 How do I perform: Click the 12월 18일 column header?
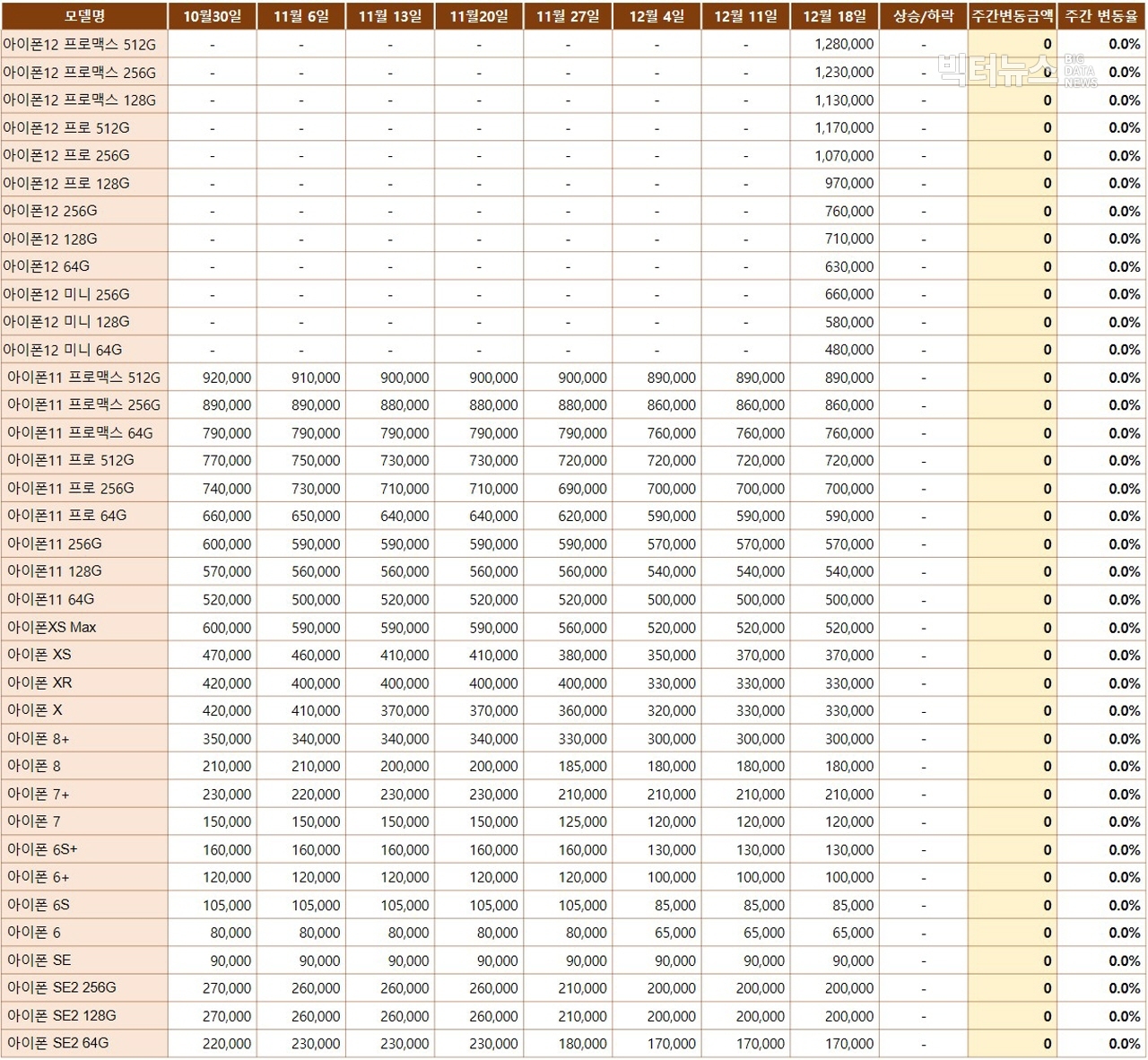[x=834, y=16]
